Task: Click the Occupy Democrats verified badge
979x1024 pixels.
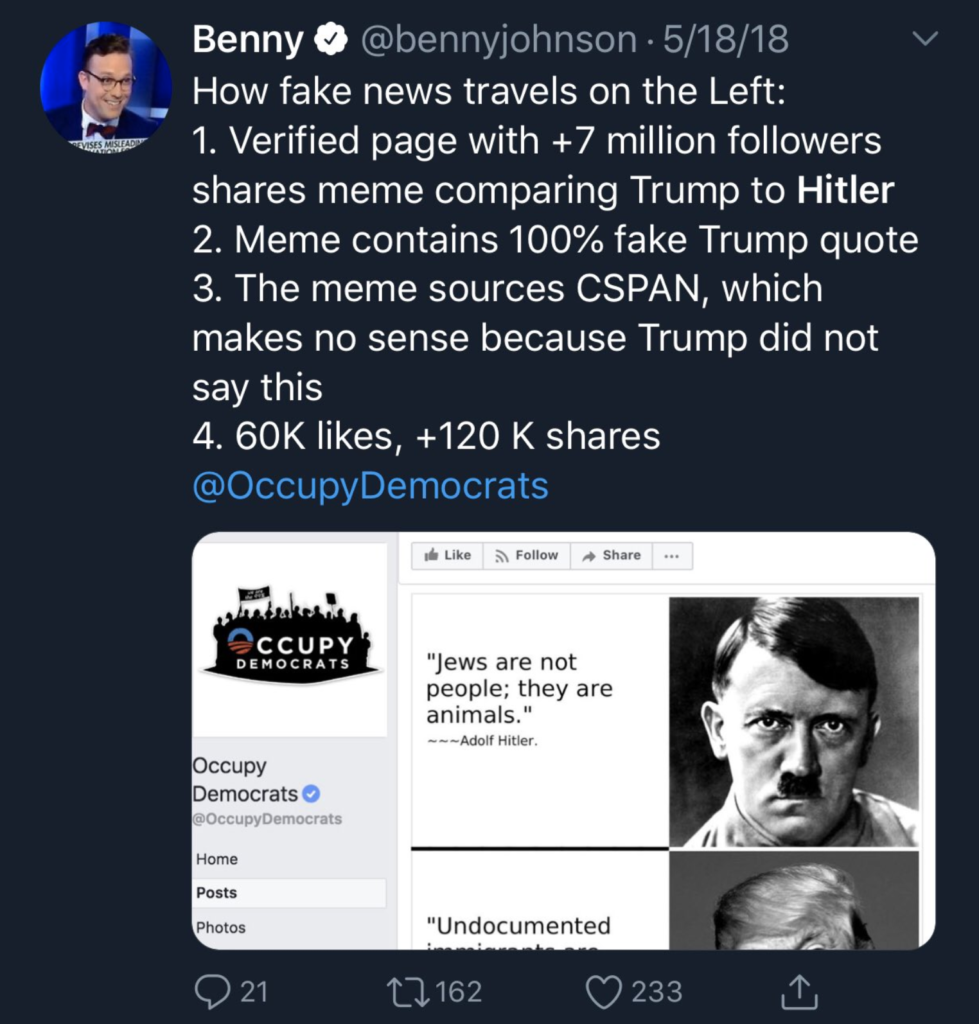Action: [x=311, y=792]
